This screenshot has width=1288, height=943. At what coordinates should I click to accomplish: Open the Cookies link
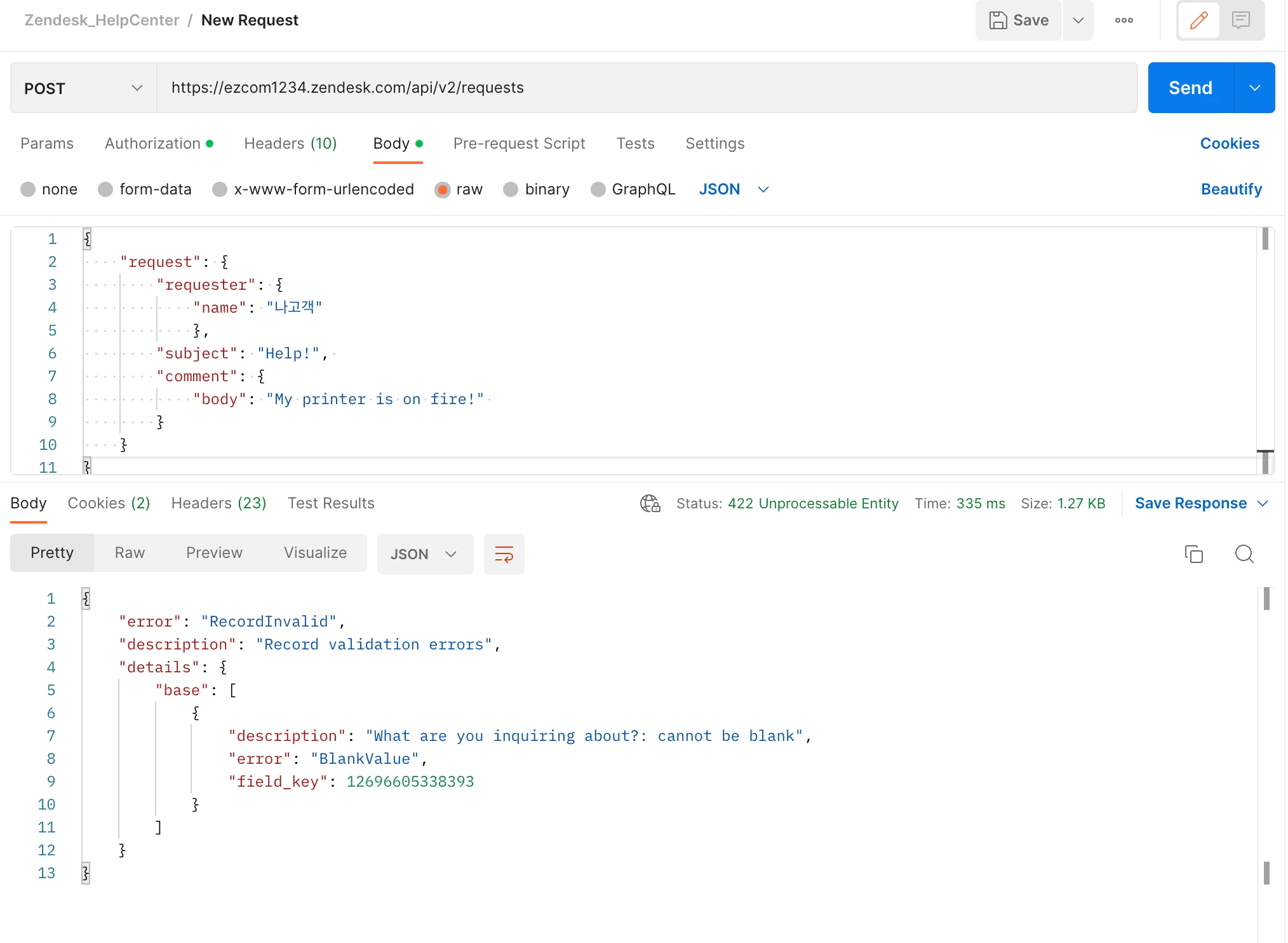tap(1229, 144)
